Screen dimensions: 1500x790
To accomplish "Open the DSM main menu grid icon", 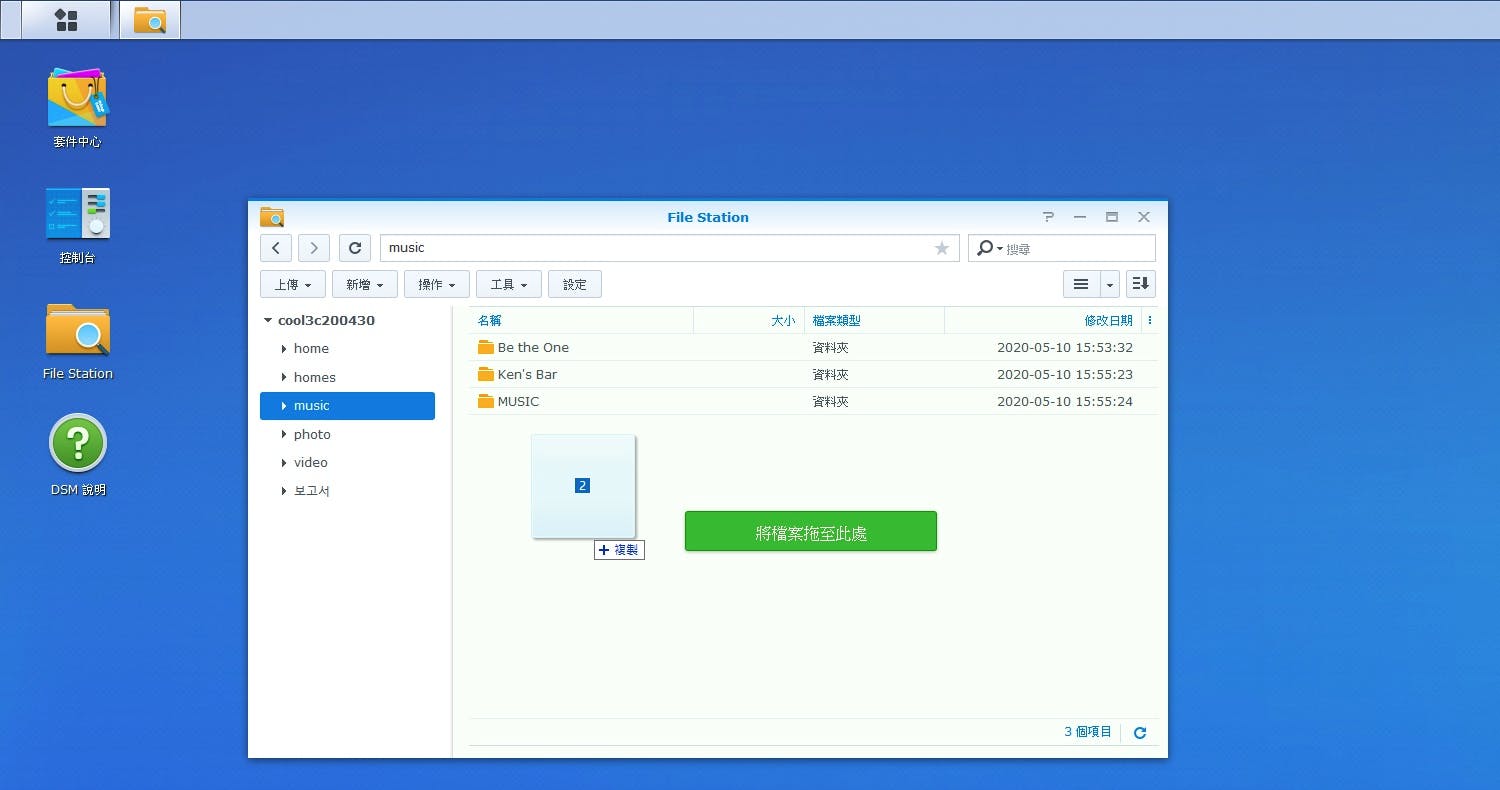I will click(x=66, y=20).
